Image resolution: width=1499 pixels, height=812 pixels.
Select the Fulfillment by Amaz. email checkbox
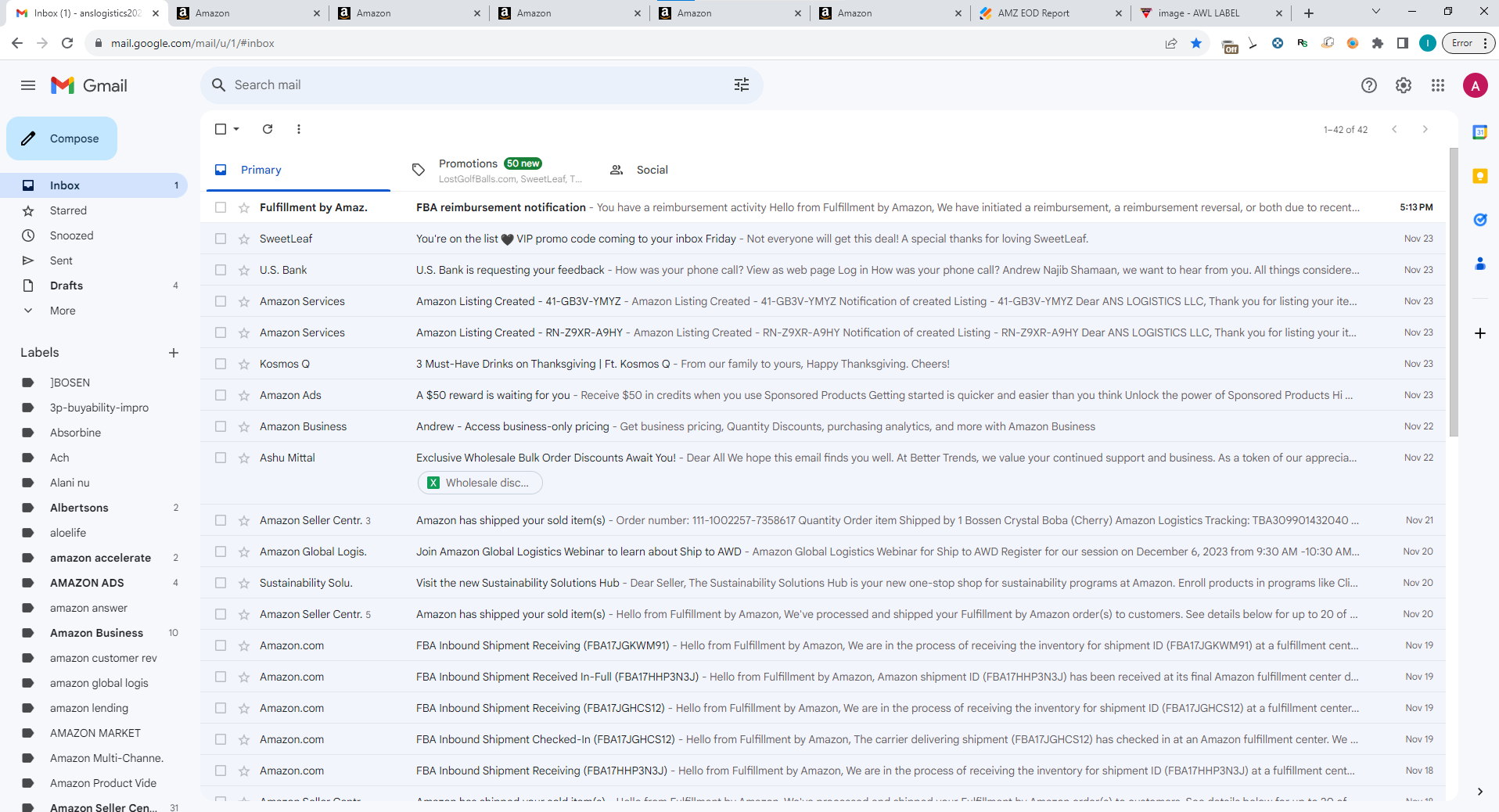[x=221, y=207]
